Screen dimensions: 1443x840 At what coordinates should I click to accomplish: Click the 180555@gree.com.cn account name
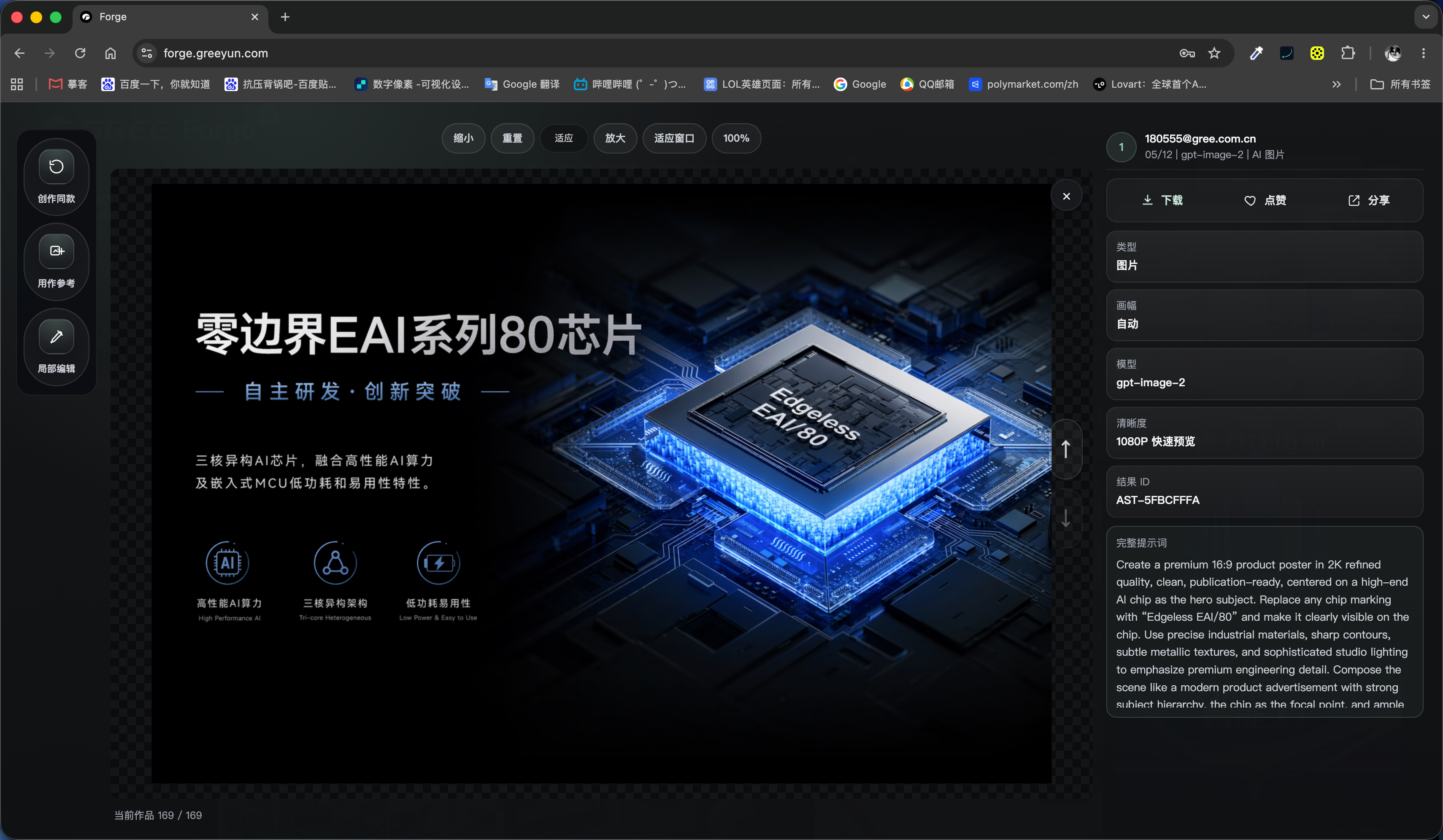point(1200,138)
